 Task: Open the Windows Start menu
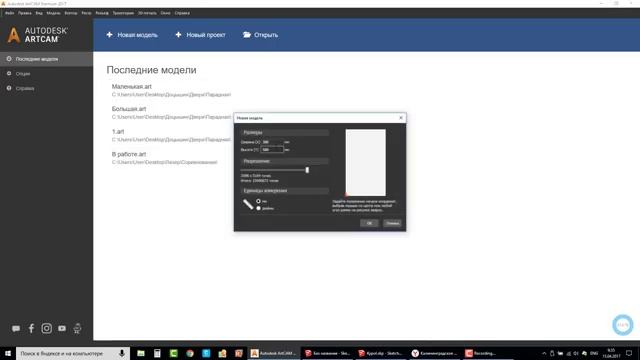(8, 353)
